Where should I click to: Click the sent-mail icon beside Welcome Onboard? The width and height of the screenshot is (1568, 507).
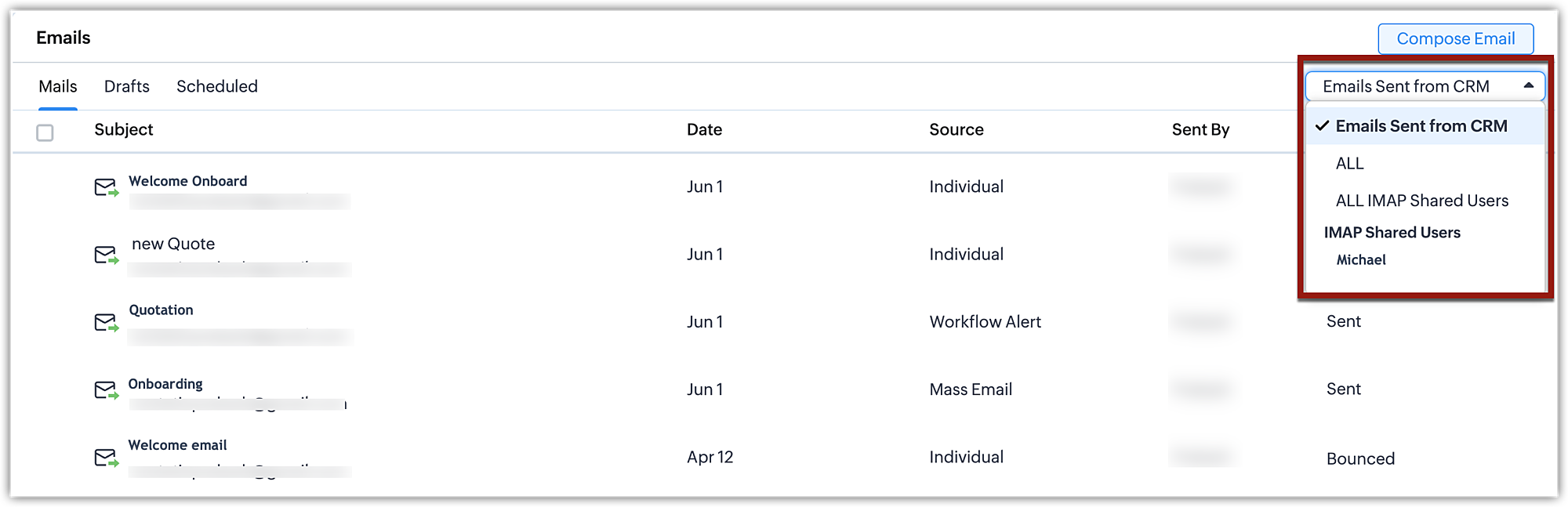point(107,187)
